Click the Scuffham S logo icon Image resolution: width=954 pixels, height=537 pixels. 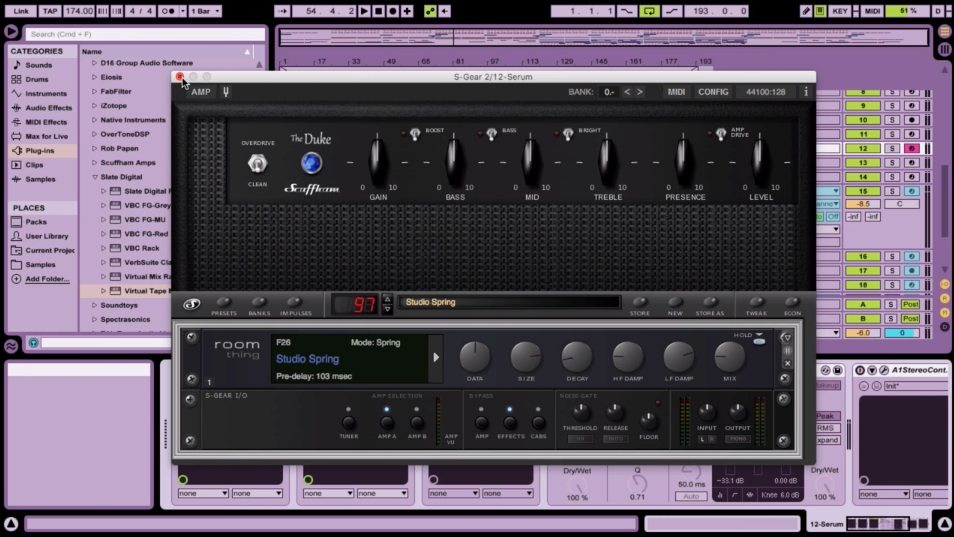click(x=192, y=304)
